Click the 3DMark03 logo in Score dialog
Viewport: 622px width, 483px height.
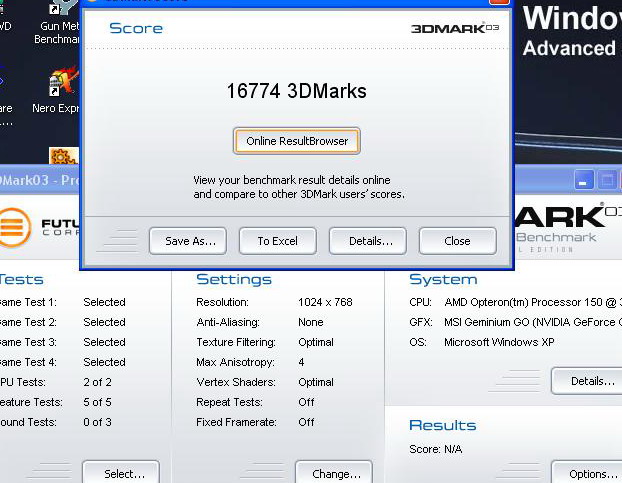[x=455, y=28]
